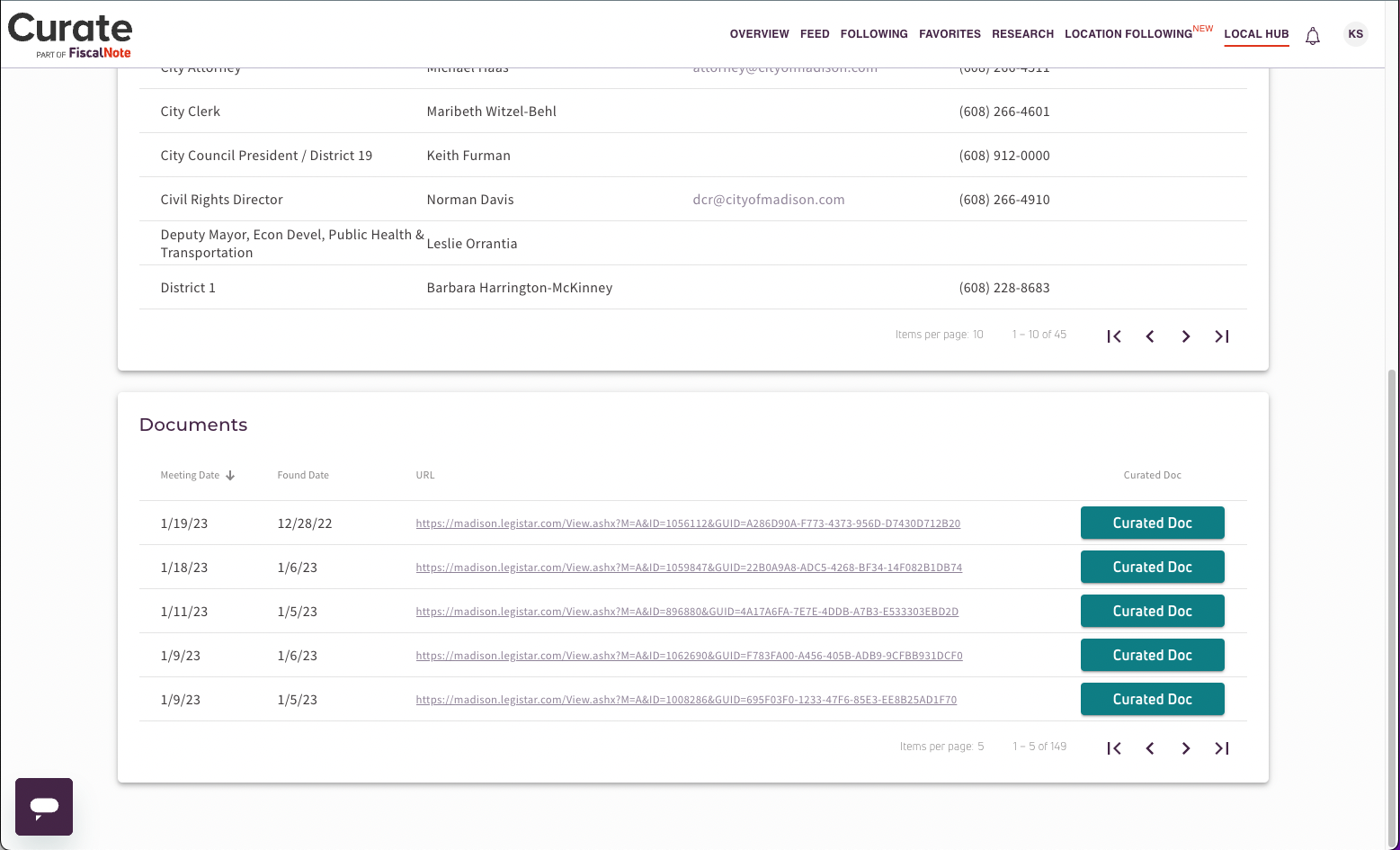Open the chat support widget

click(44, 807)
